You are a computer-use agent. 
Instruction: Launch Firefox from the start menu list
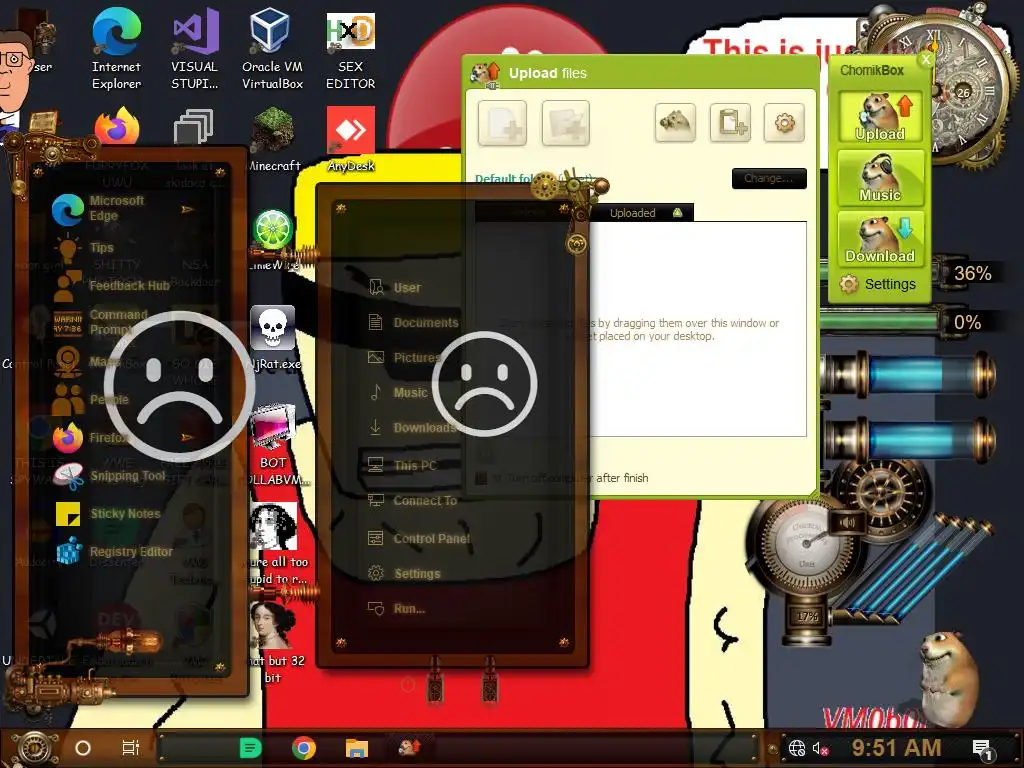click(x=91, y=438)
